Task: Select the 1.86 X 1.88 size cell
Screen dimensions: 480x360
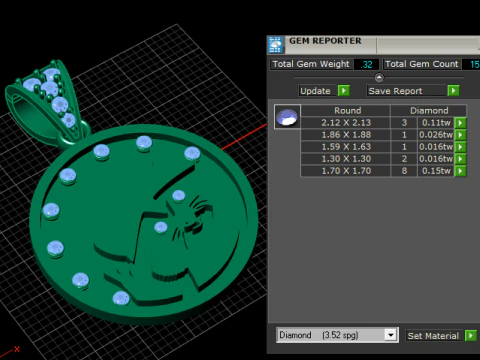Action: click(346, 135)
